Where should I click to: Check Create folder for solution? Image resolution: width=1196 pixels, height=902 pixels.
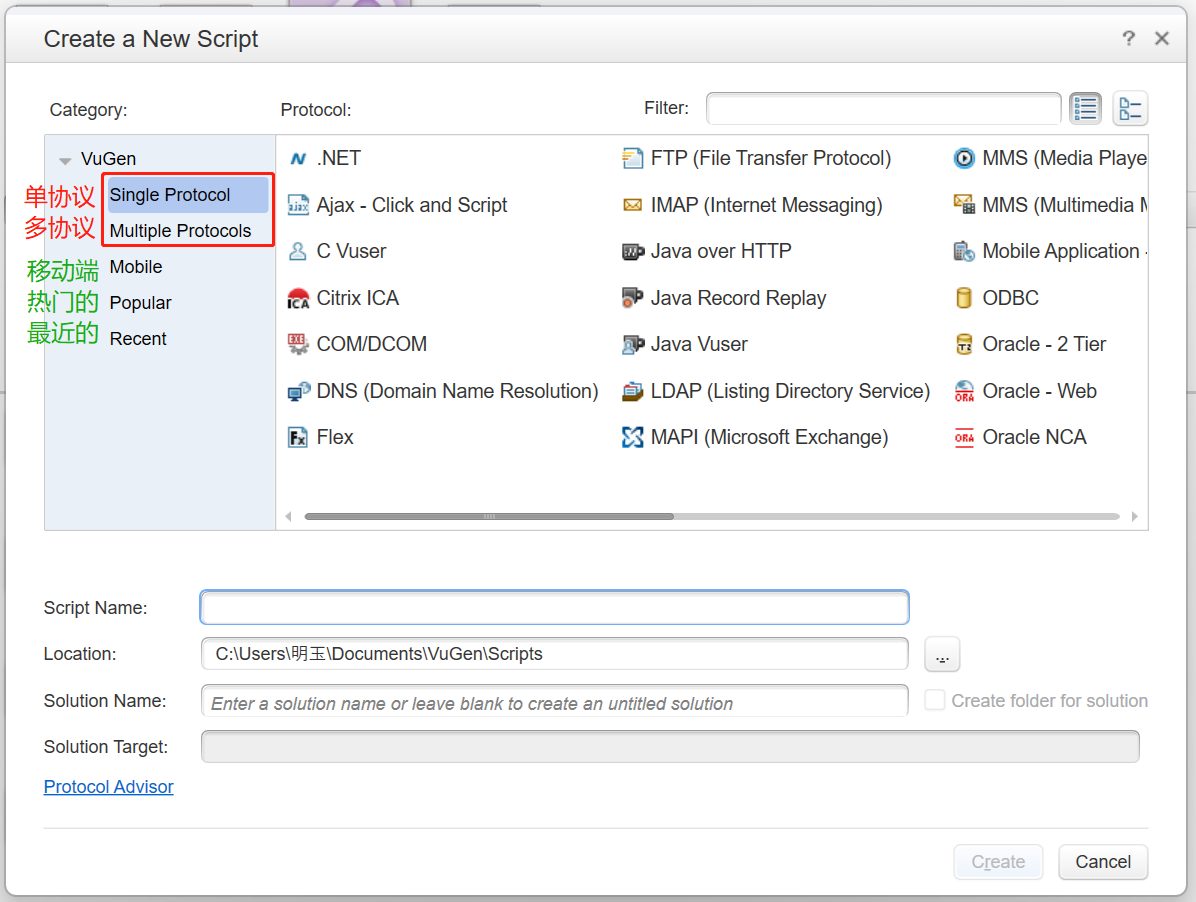[934, 700]
